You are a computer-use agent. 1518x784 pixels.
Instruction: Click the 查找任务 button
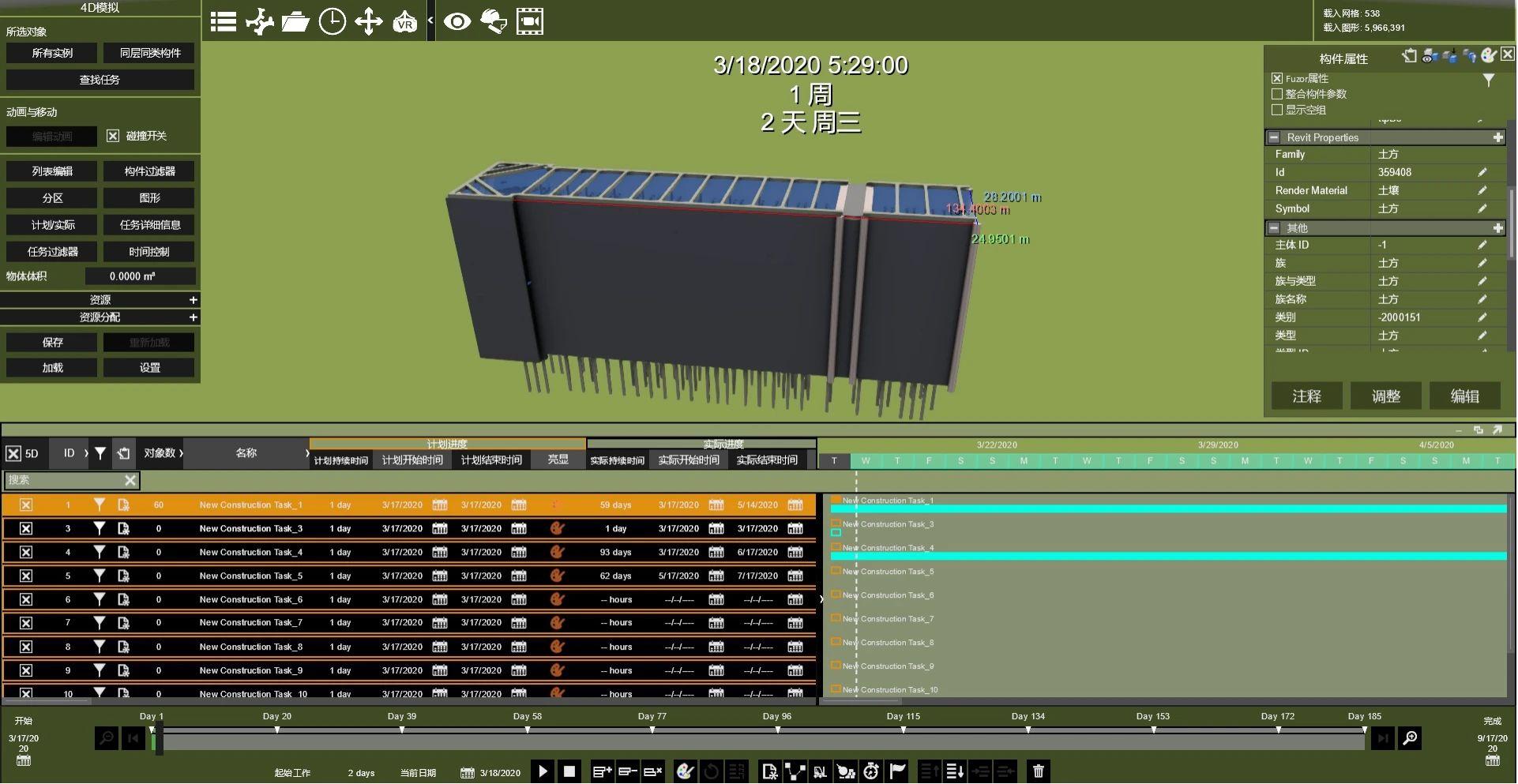coord(100,80)
